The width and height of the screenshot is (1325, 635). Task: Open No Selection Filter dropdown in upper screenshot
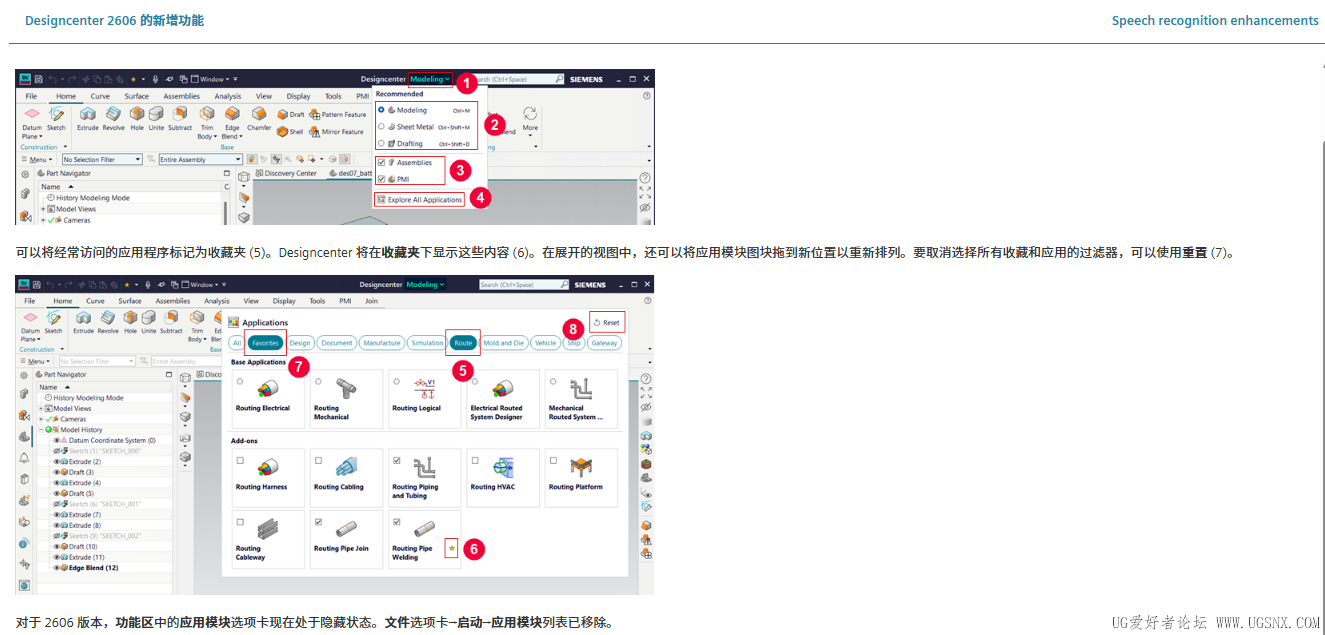tap(101, 159)
